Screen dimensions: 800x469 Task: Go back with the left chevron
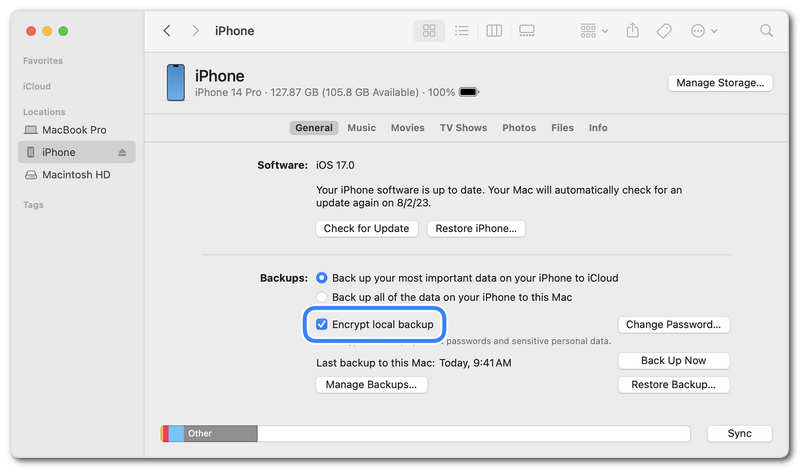point(167,31)
